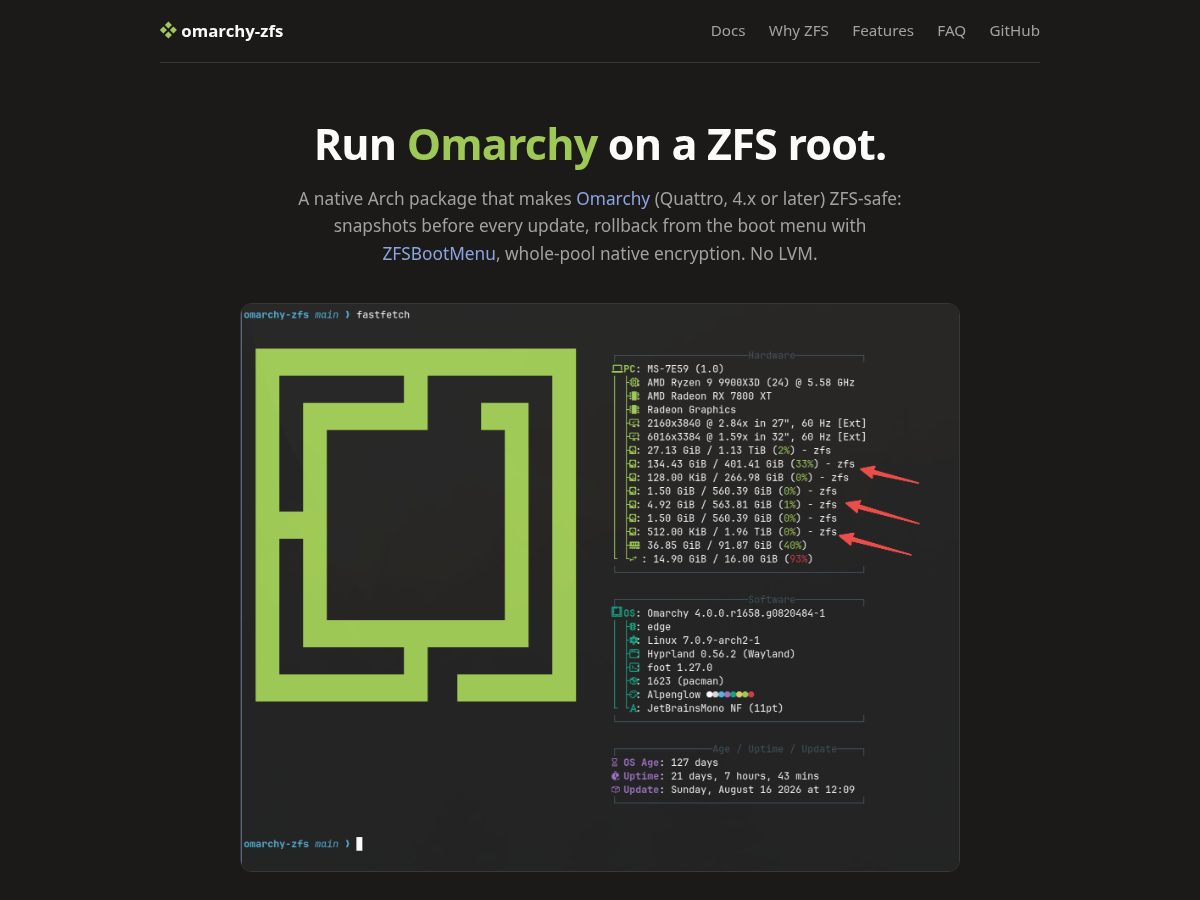Click the disk icon for 128.00 KiB row
Image resolution: width=1200 pixels, height=900 pixels.
point(633,478)
